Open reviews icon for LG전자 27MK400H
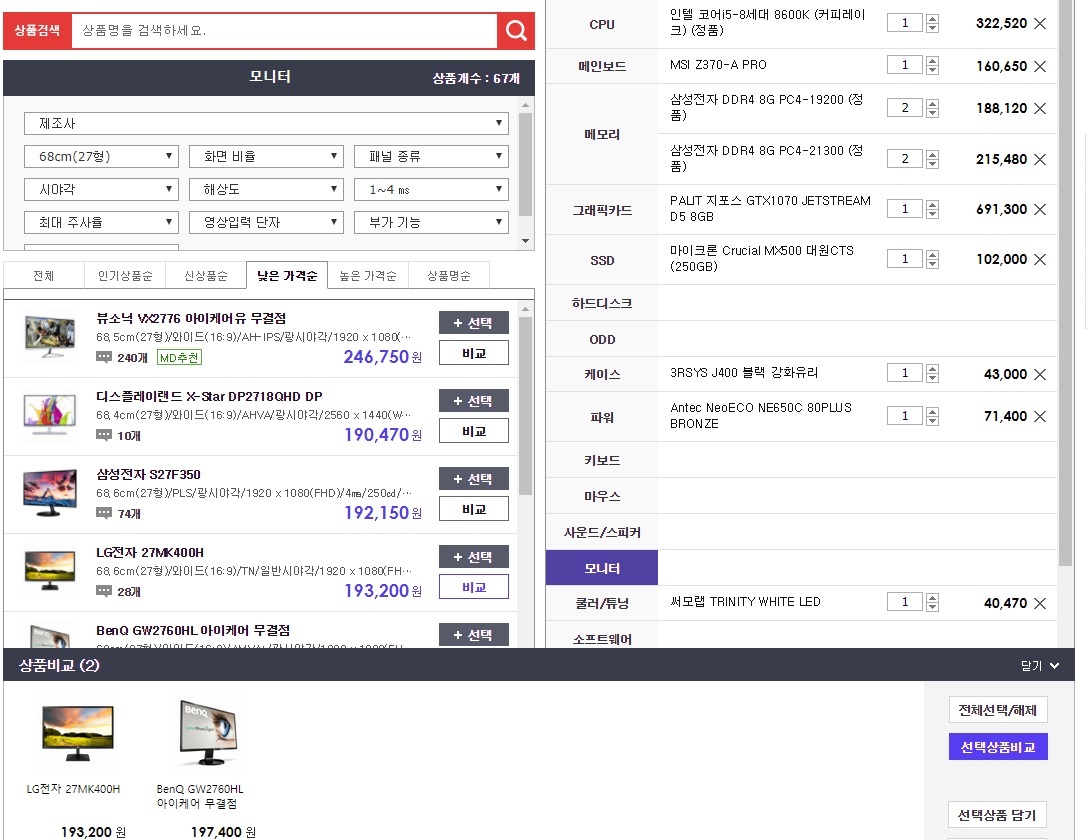The image size is (1087, 840). [104, 591]
